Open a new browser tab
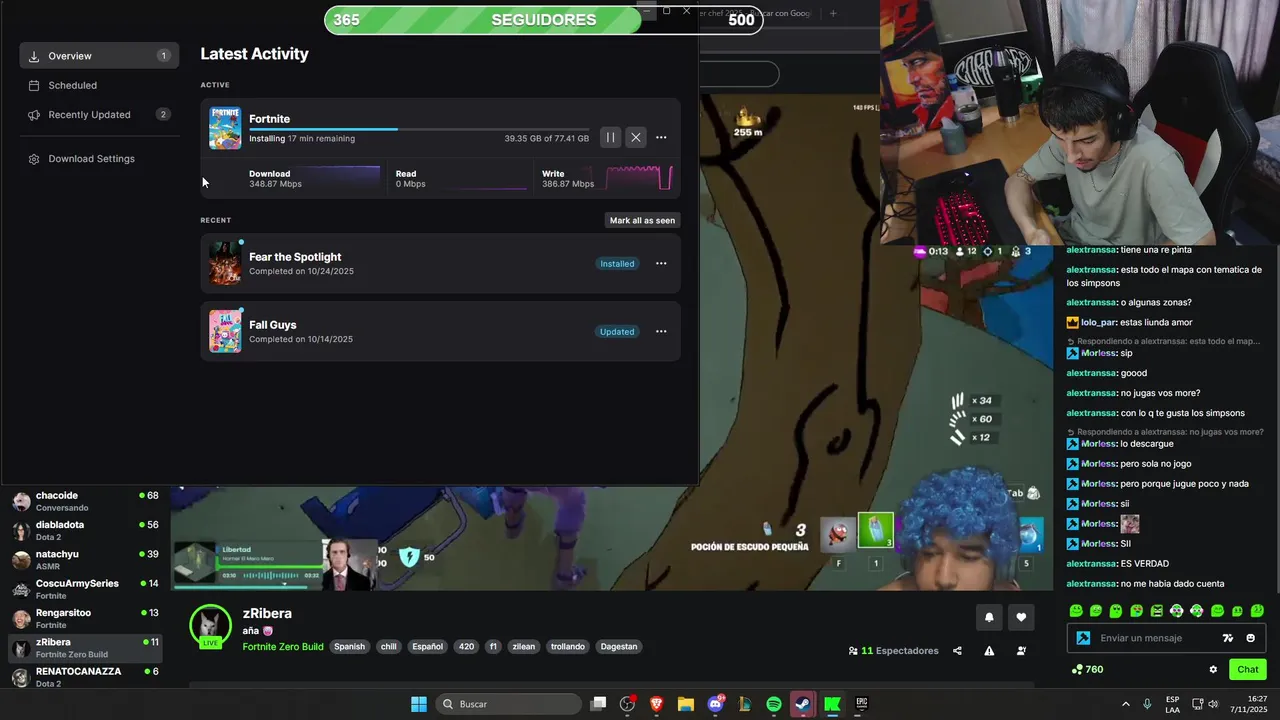 click(833, 13)
